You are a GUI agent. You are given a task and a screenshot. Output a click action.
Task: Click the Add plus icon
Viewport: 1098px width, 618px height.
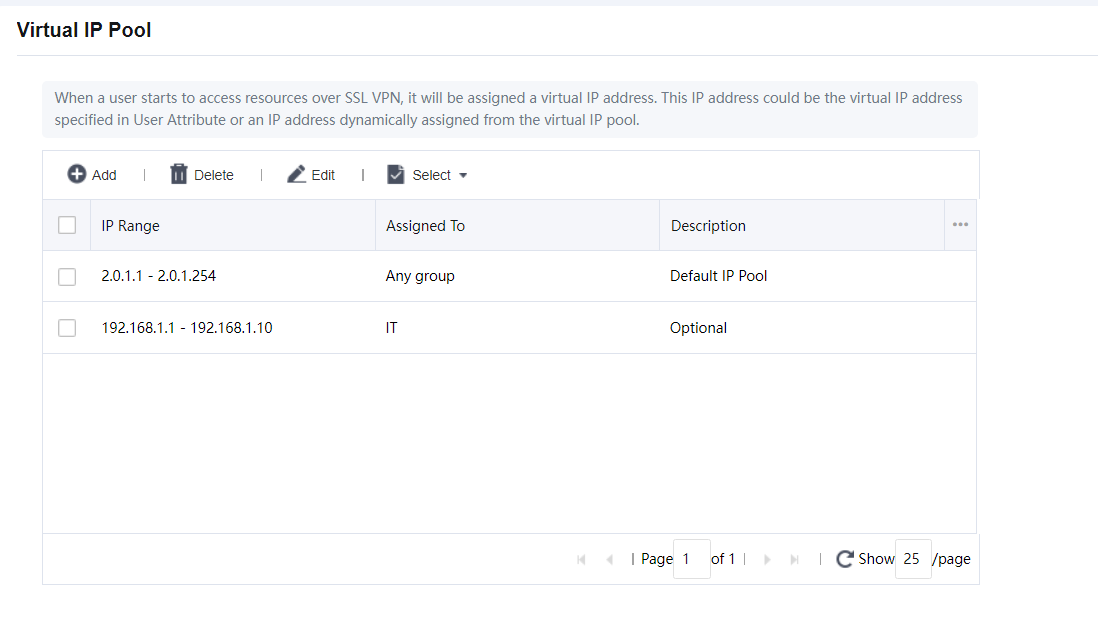pos(77,174)
